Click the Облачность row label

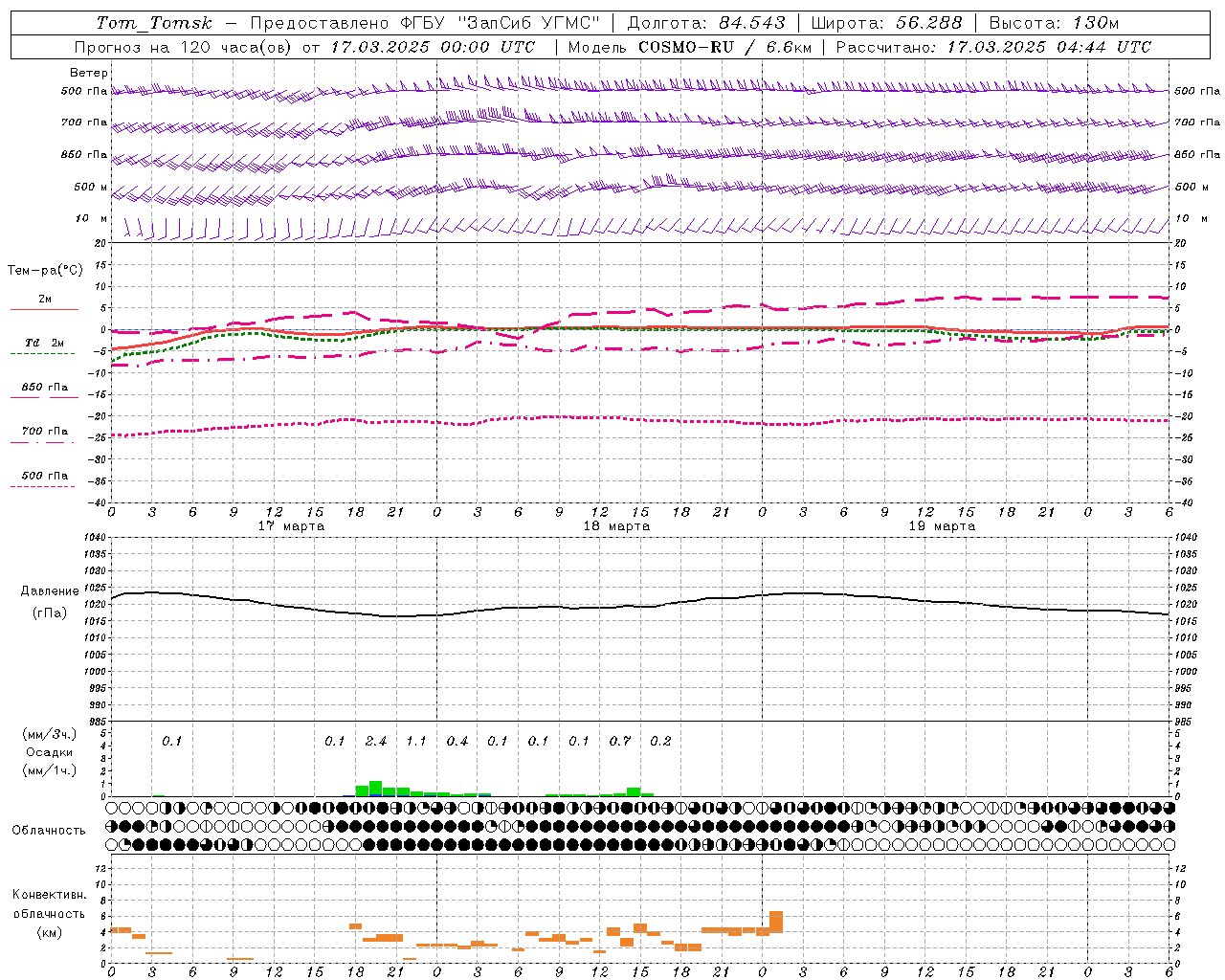pos(49,831)
